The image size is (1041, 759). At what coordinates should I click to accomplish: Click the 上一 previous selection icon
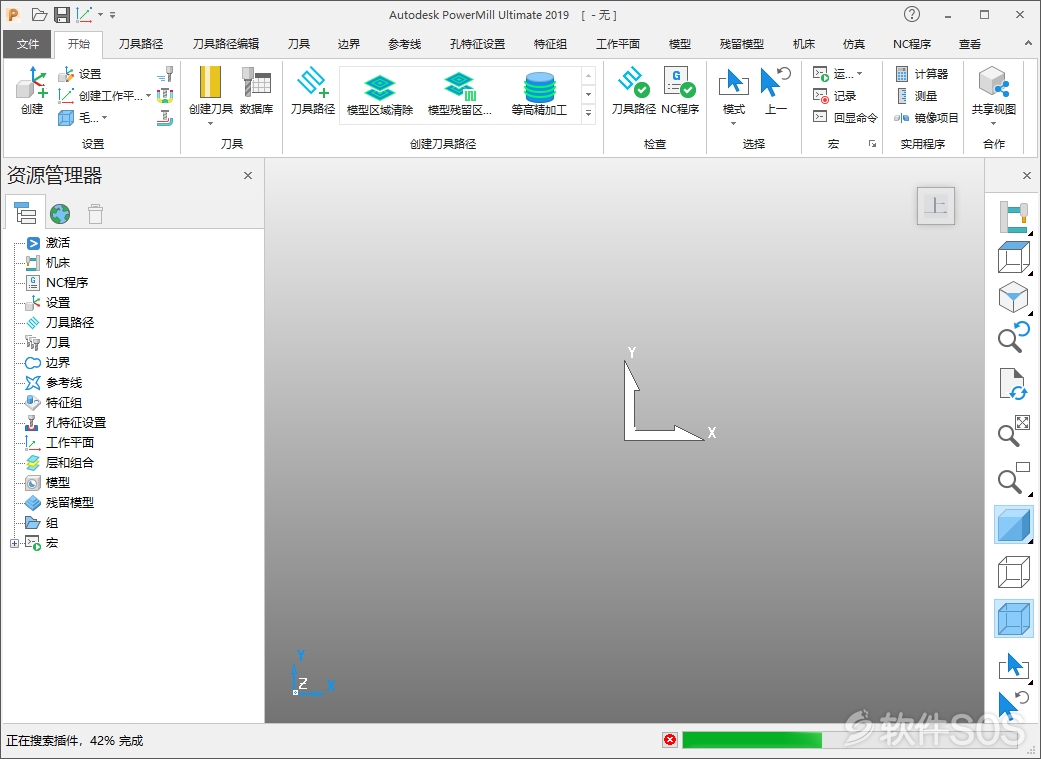click(775, 90)
